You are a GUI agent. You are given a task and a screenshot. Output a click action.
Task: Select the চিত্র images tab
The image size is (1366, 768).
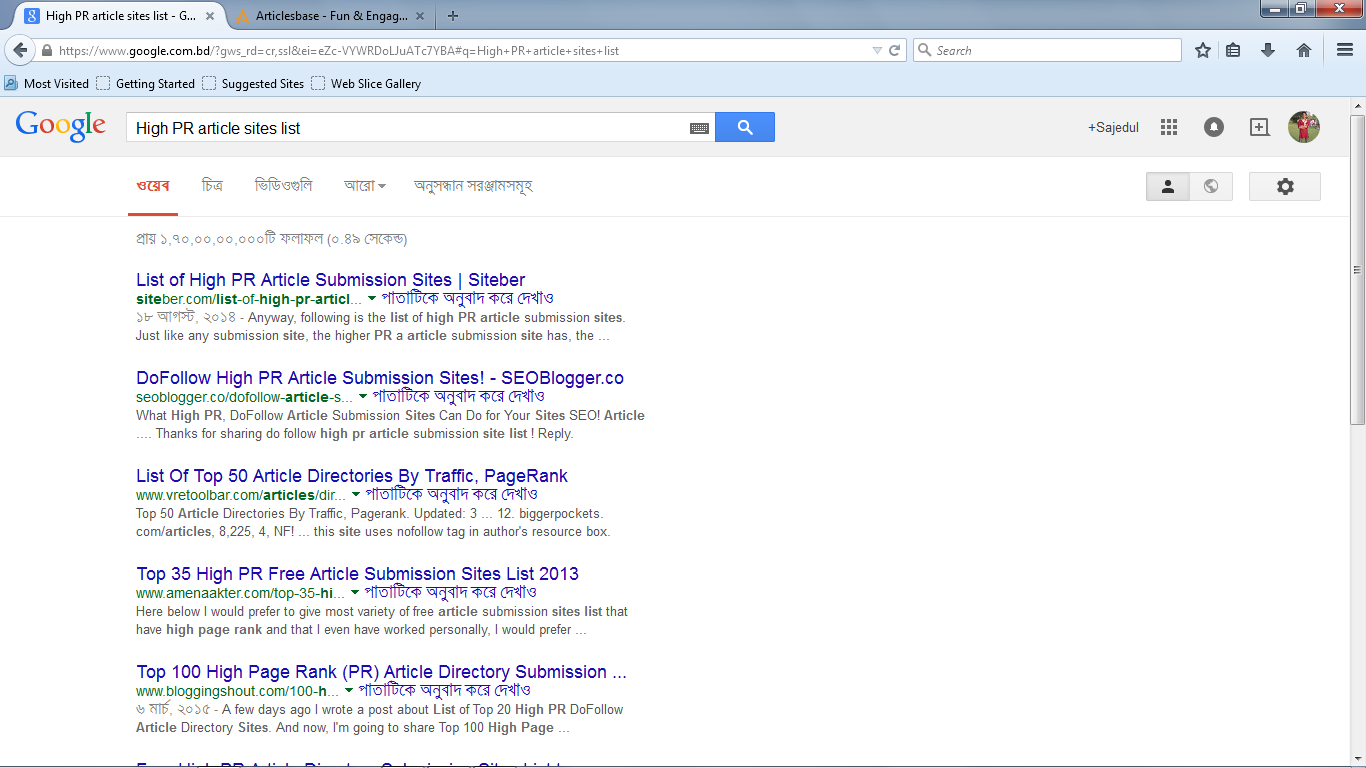[212, 186]
